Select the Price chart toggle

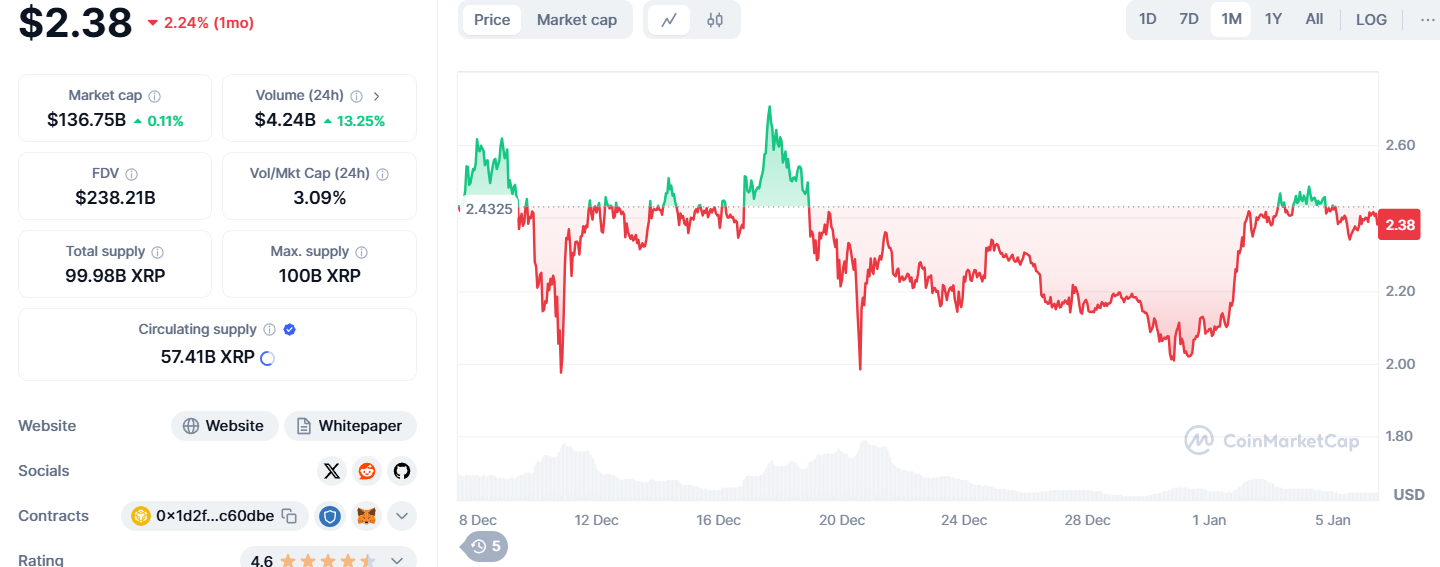point(492,20)
